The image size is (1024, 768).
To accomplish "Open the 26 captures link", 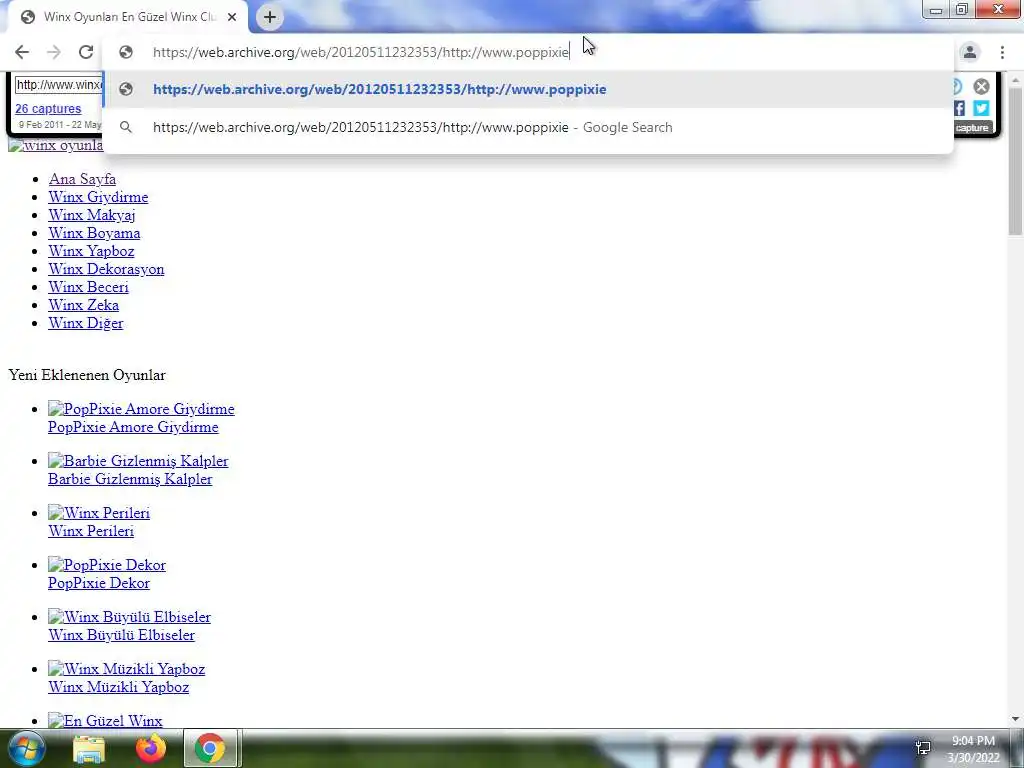I will [48, 108].
